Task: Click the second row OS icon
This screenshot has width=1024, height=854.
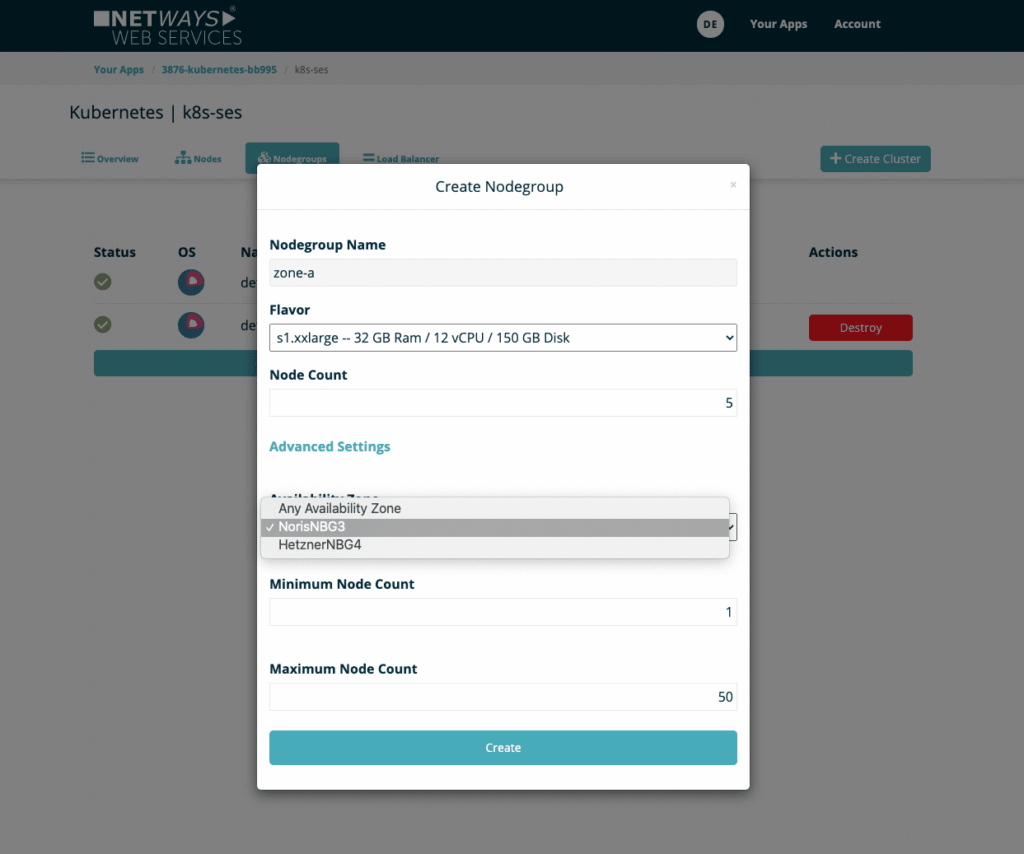Action: click(191, 325)
